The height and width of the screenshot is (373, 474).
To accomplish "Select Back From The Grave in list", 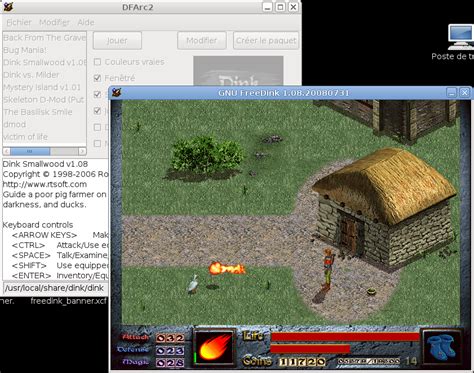I will pos(44,38).
